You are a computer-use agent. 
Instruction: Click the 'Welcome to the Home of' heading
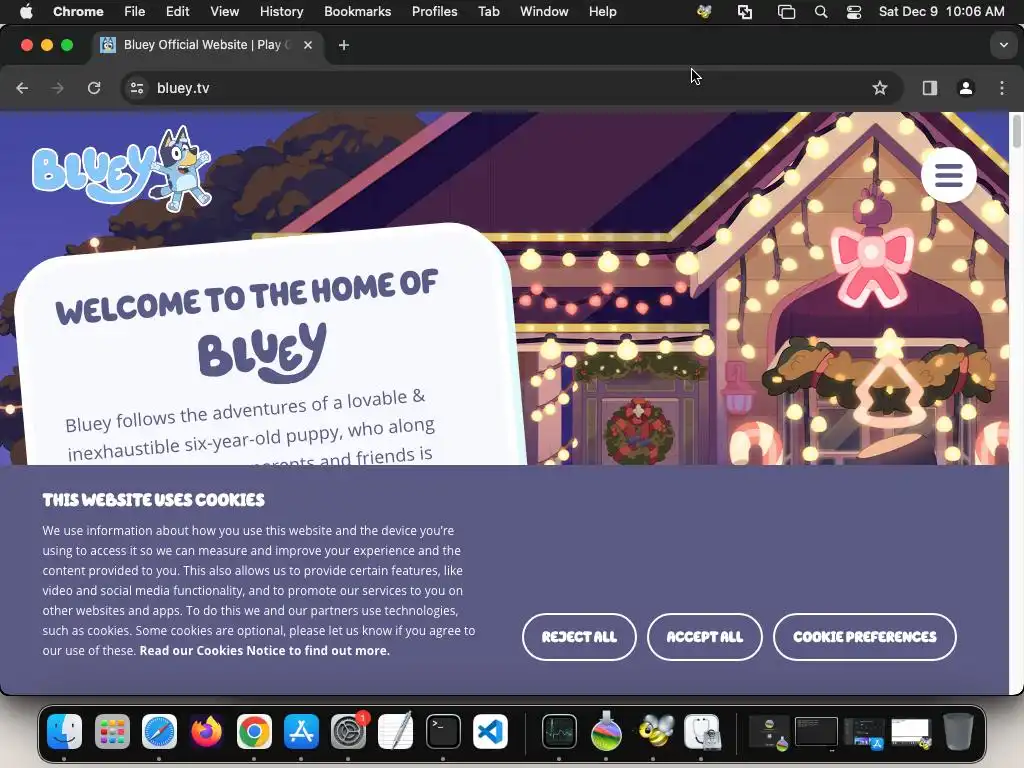(x=247, y=296)
